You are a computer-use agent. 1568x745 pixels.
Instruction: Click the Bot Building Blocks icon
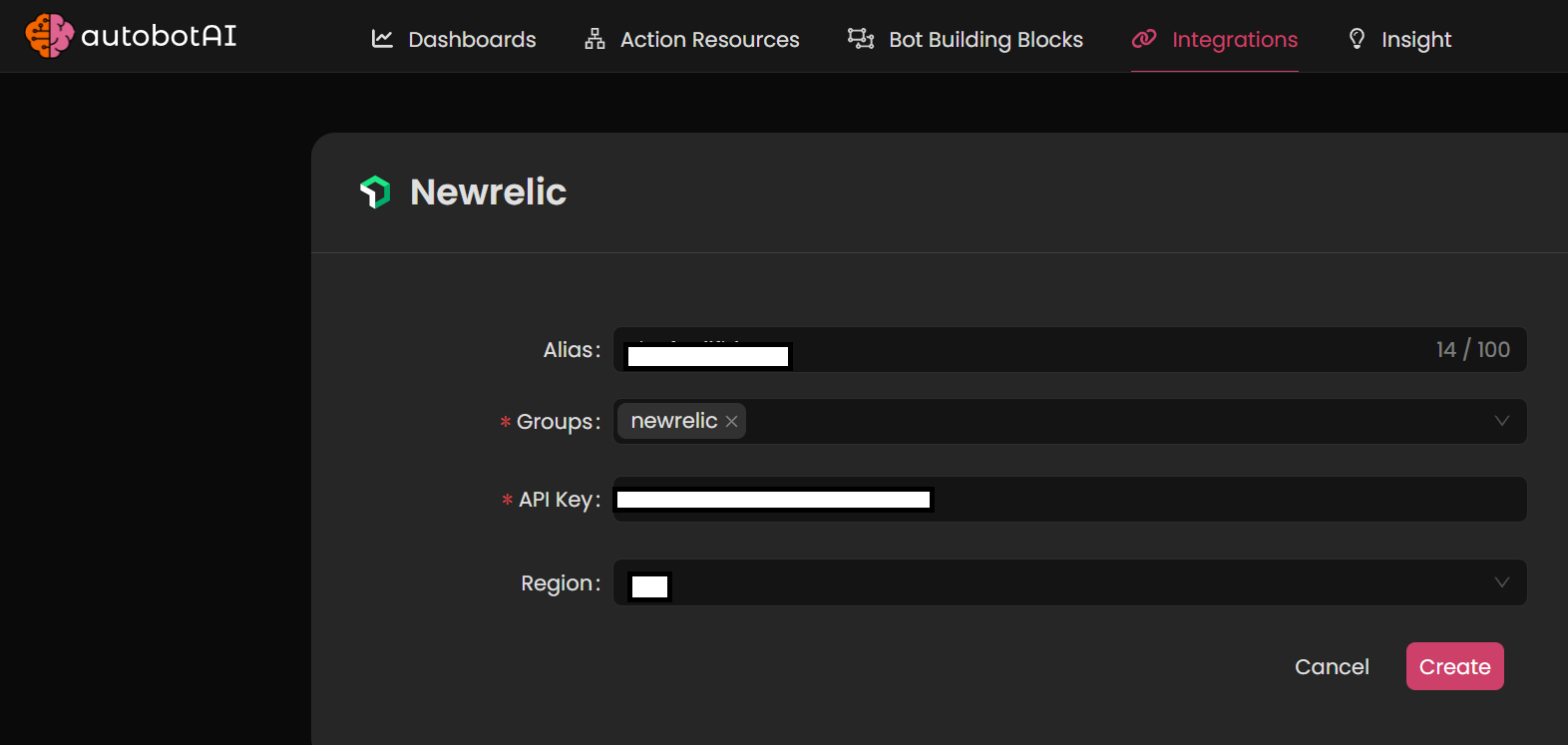point(861,38)
